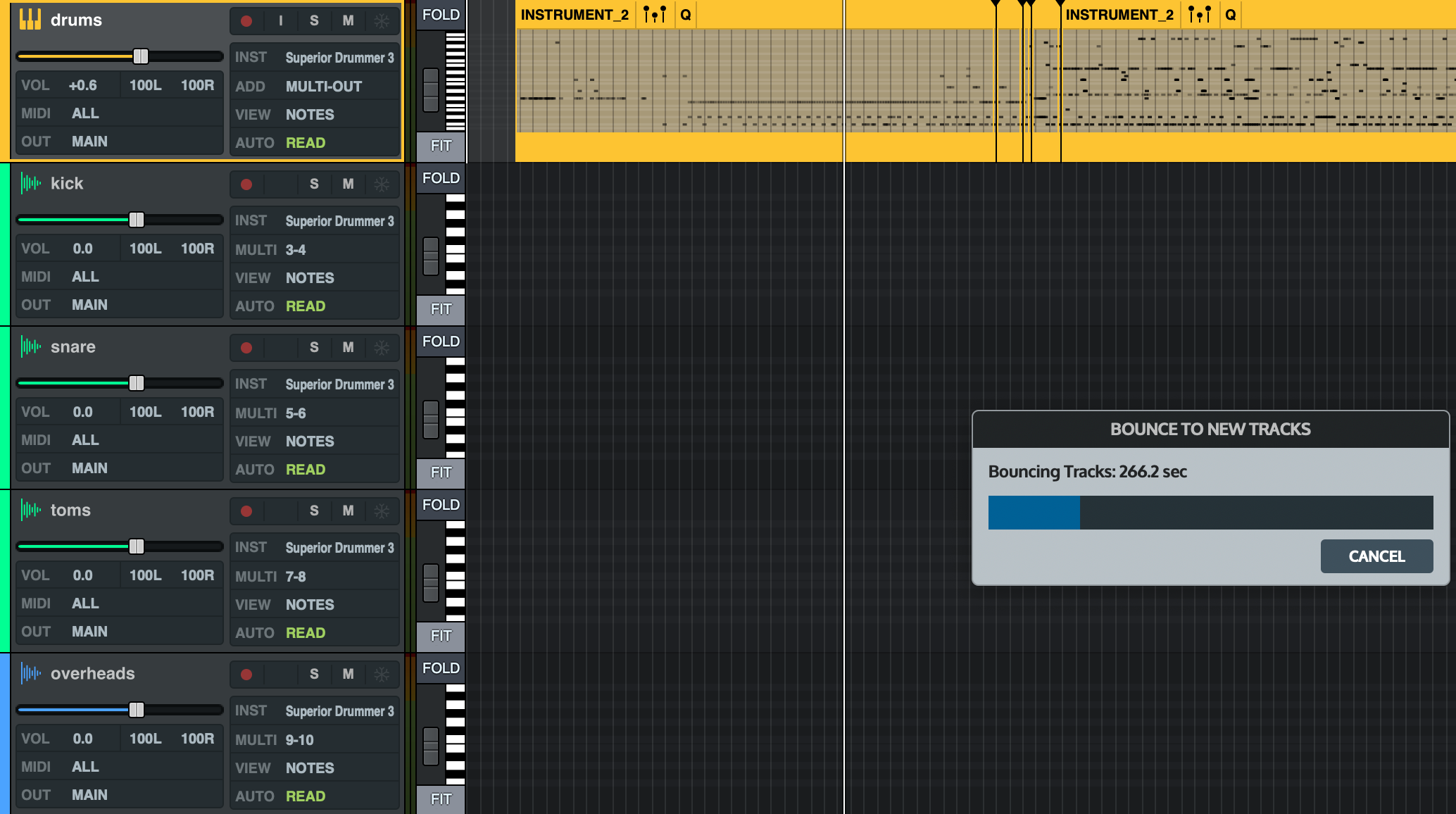
Task: Click FOLD button on toms track
Action: coord(441,505)
